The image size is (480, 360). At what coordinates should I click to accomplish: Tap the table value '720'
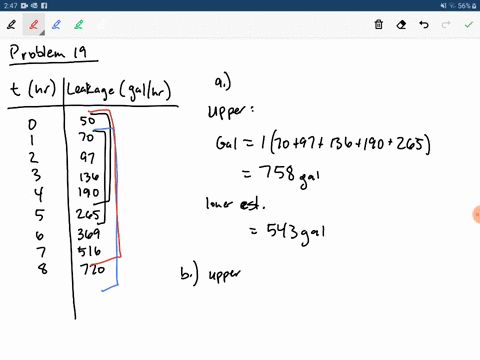point(92,269)
